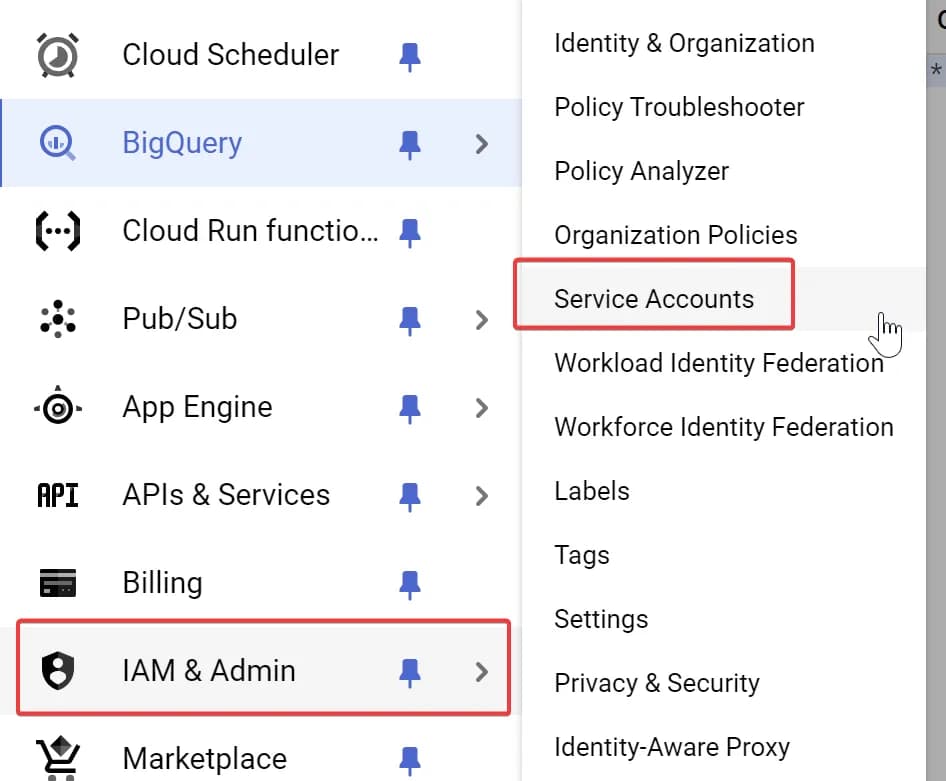Click the IAM & Admin shield icon
946x781 pixels.
click(x=58, y=671)
